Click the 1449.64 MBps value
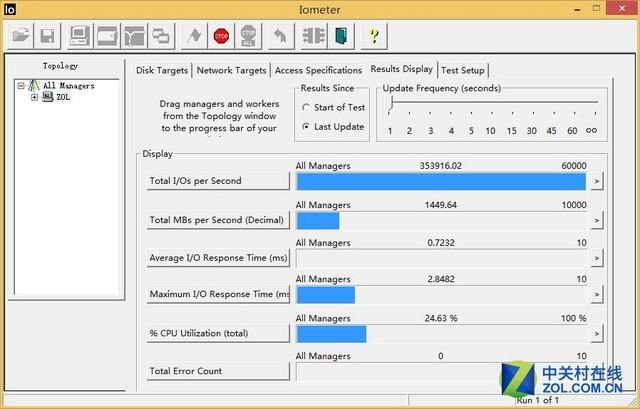This screenshot has height=409, width=640. tap(440, 205)
